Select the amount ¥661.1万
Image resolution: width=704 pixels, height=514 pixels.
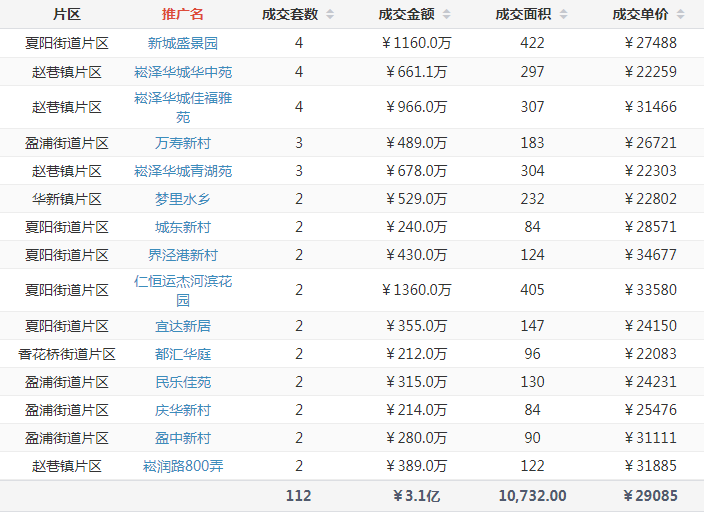point(416,72)
